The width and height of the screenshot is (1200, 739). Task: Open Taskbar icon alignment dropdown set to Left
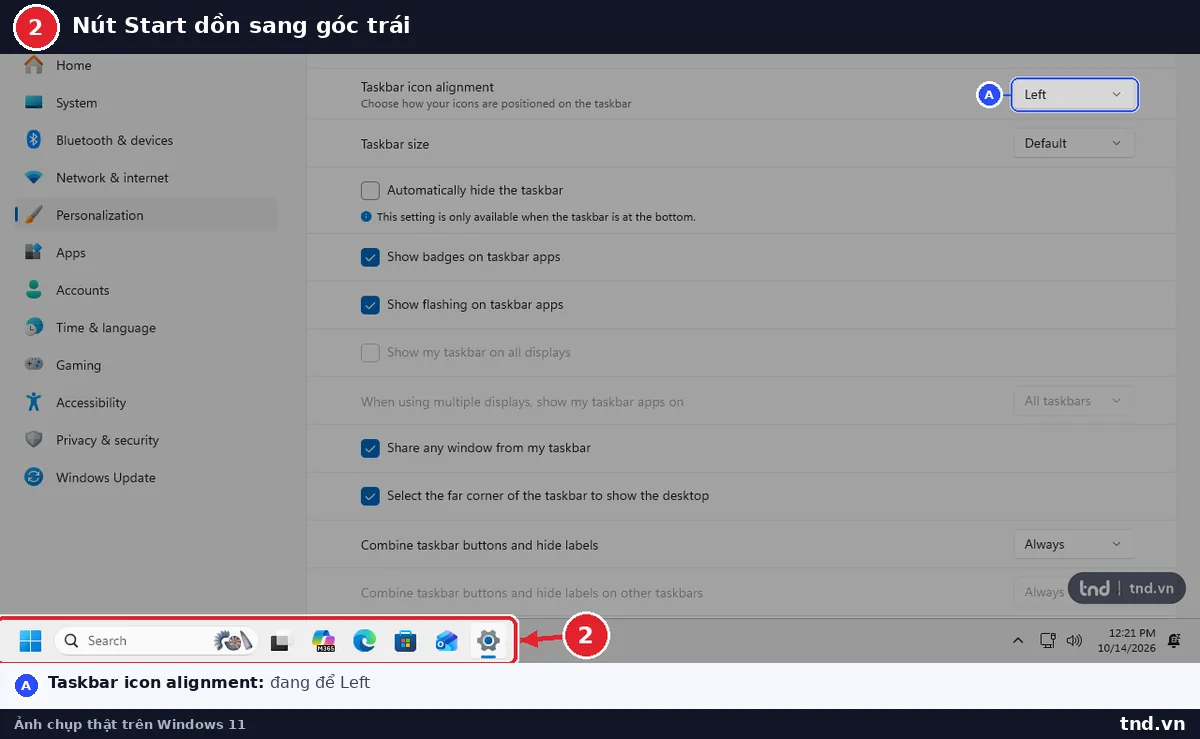[1074, 95]
